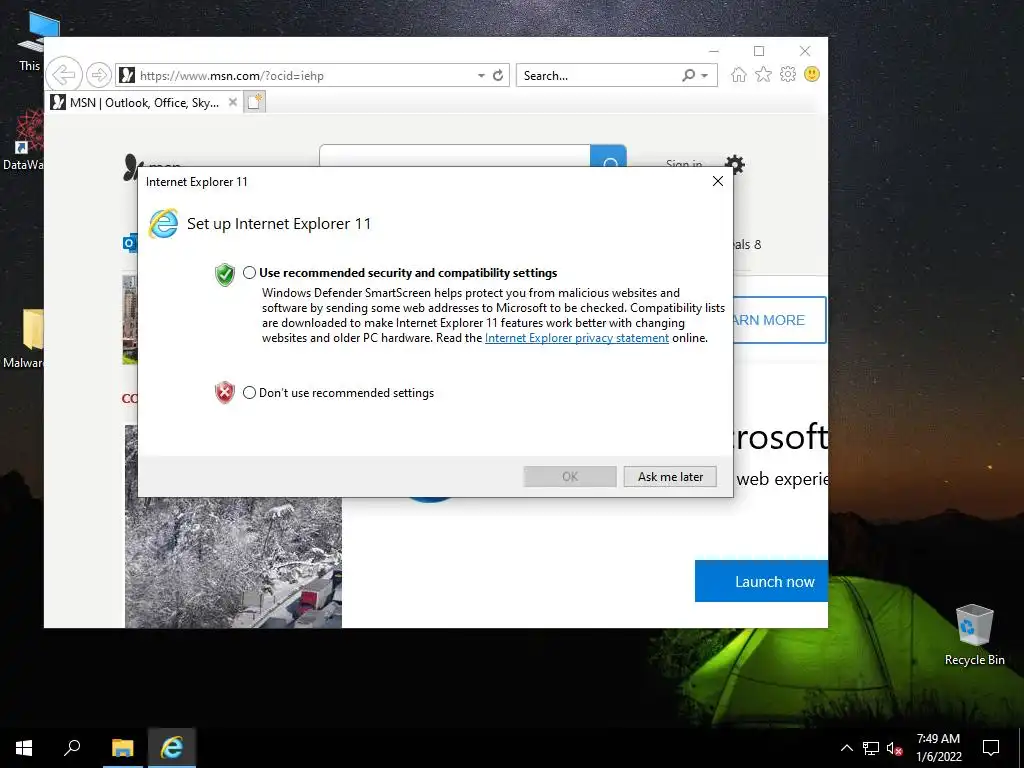Click the snowy road news thumbnail

click(233, 562)
